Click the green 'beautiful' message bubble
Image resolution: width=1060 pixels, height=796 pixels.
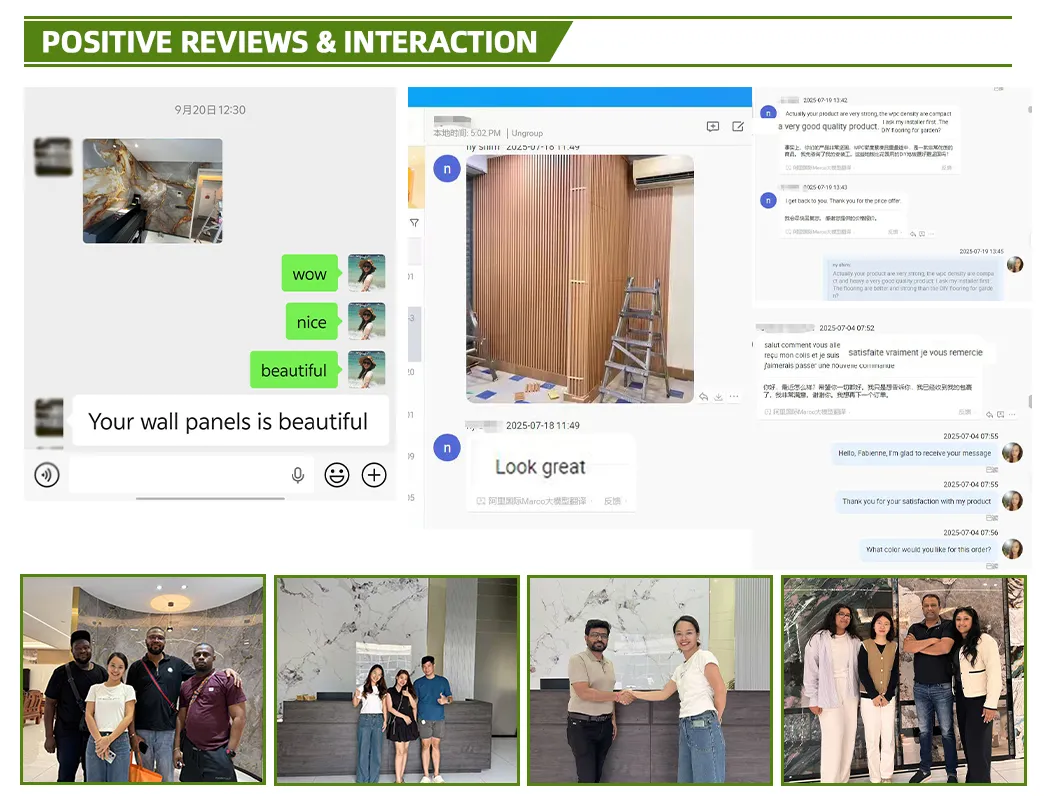coord(293,370)
